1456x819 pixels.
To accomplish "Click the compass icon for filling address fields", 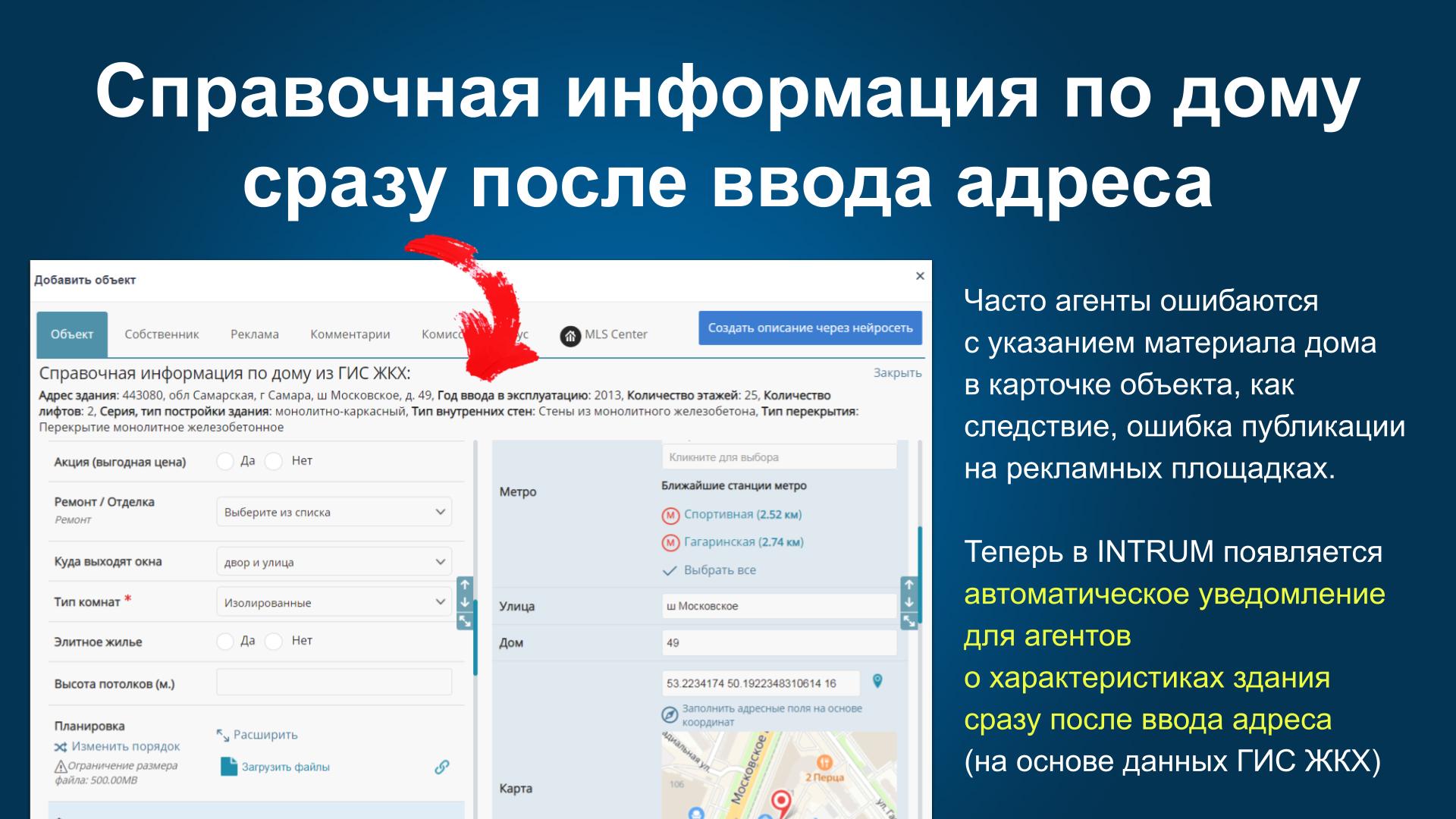I will [x=670, y=714].
